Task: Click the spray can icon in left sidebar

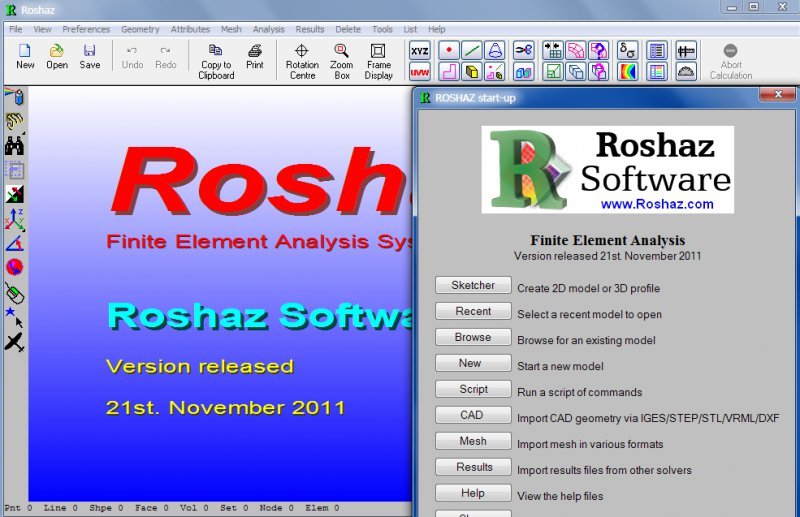Action: (x=14, y=96)
